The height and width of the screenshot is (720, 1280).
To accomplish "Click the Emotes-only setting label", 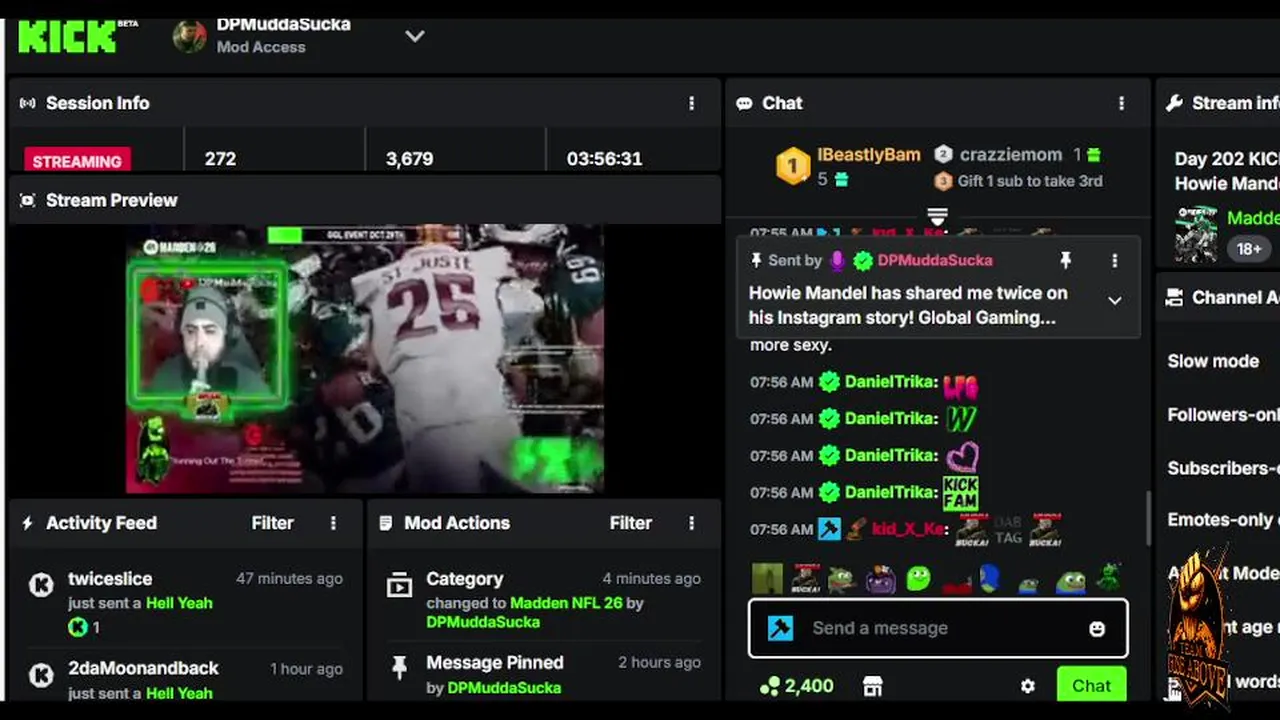I will pos(1222,520).
